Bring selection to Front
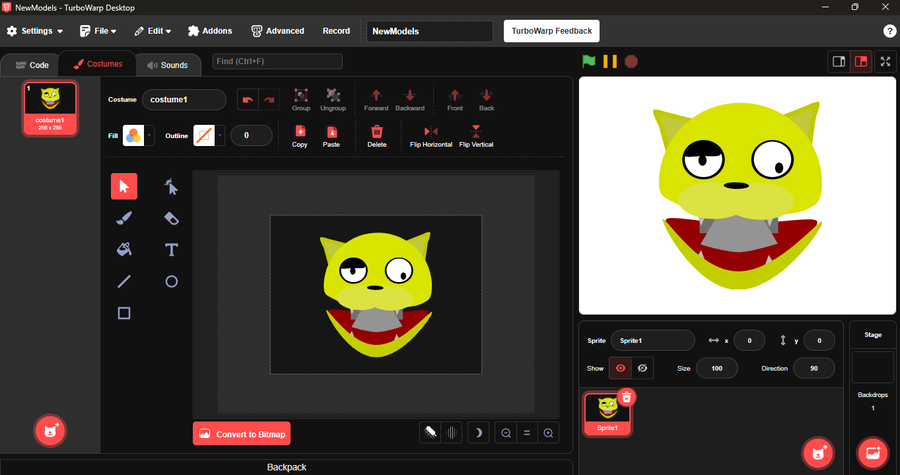The height and width of the screenshot is (475, 900). pos(455,100)
